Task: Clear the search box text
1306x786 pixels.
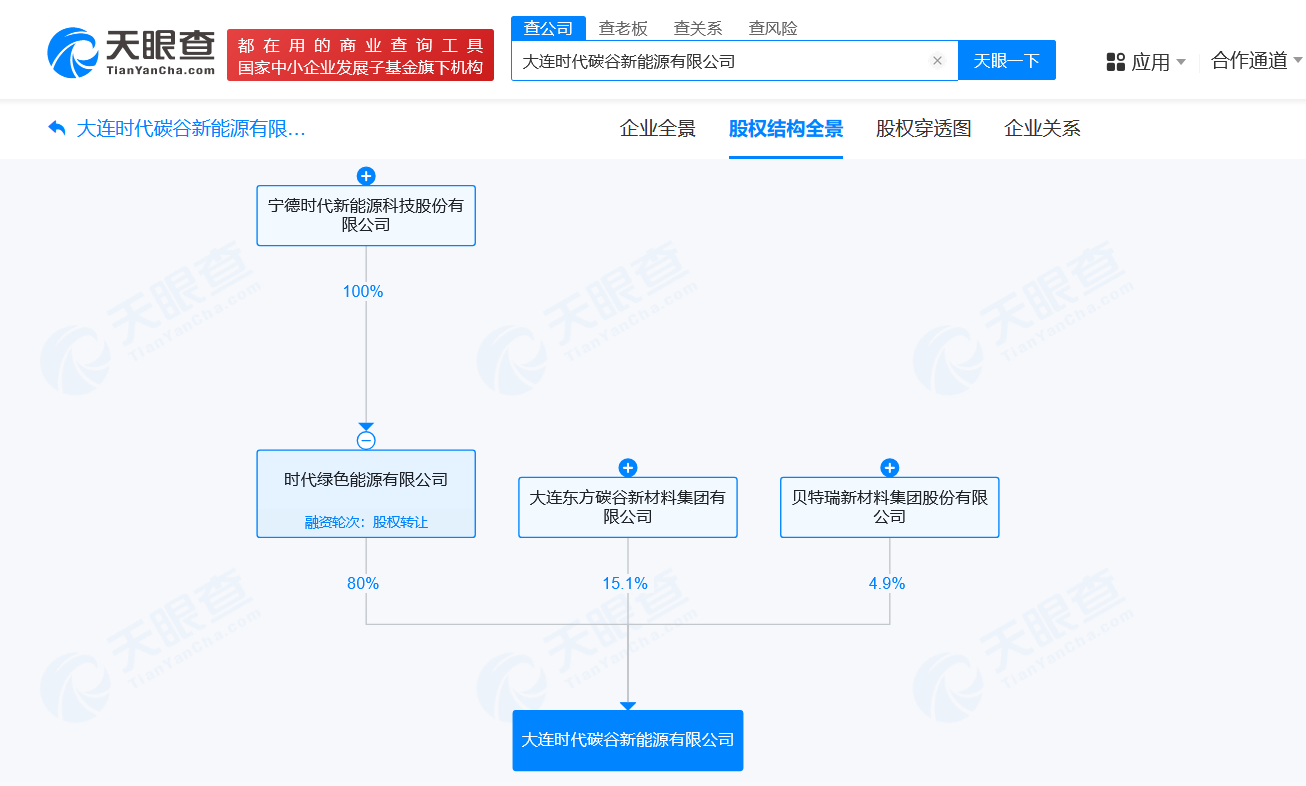Action: pyautogui.click(x=937, y=61)
